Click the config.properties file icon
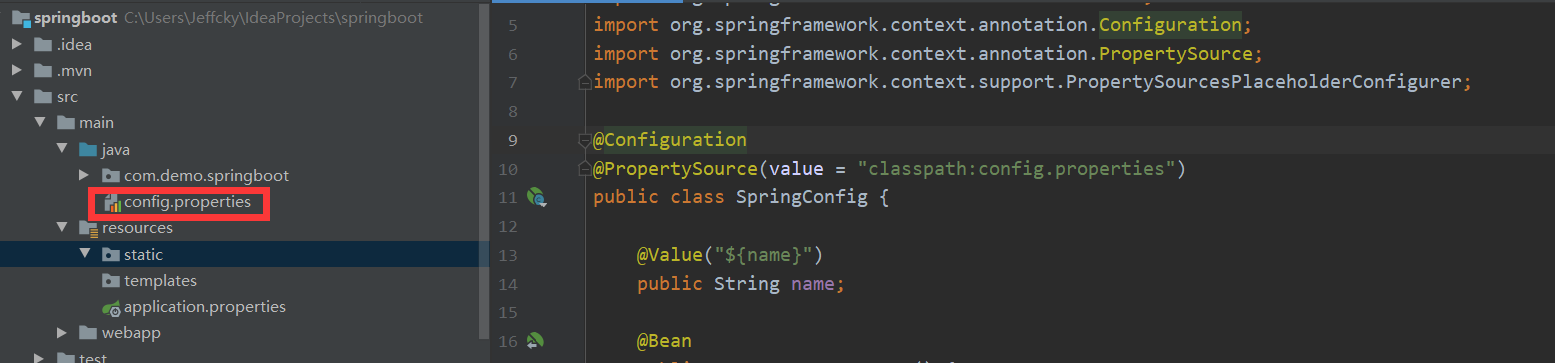 click(111, 202)
